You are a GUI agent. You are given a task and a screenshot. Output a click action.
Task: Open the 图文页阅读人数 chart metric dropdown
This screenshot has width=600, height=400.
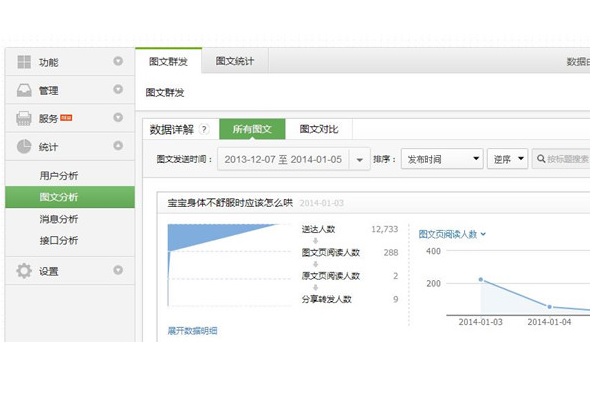452,234
